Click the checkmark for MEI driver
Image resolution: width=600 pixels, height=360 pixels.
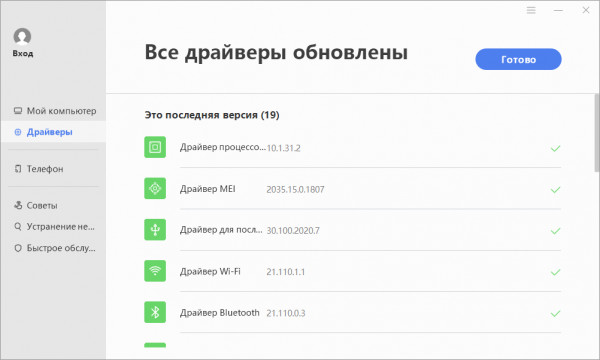(555, 190)
